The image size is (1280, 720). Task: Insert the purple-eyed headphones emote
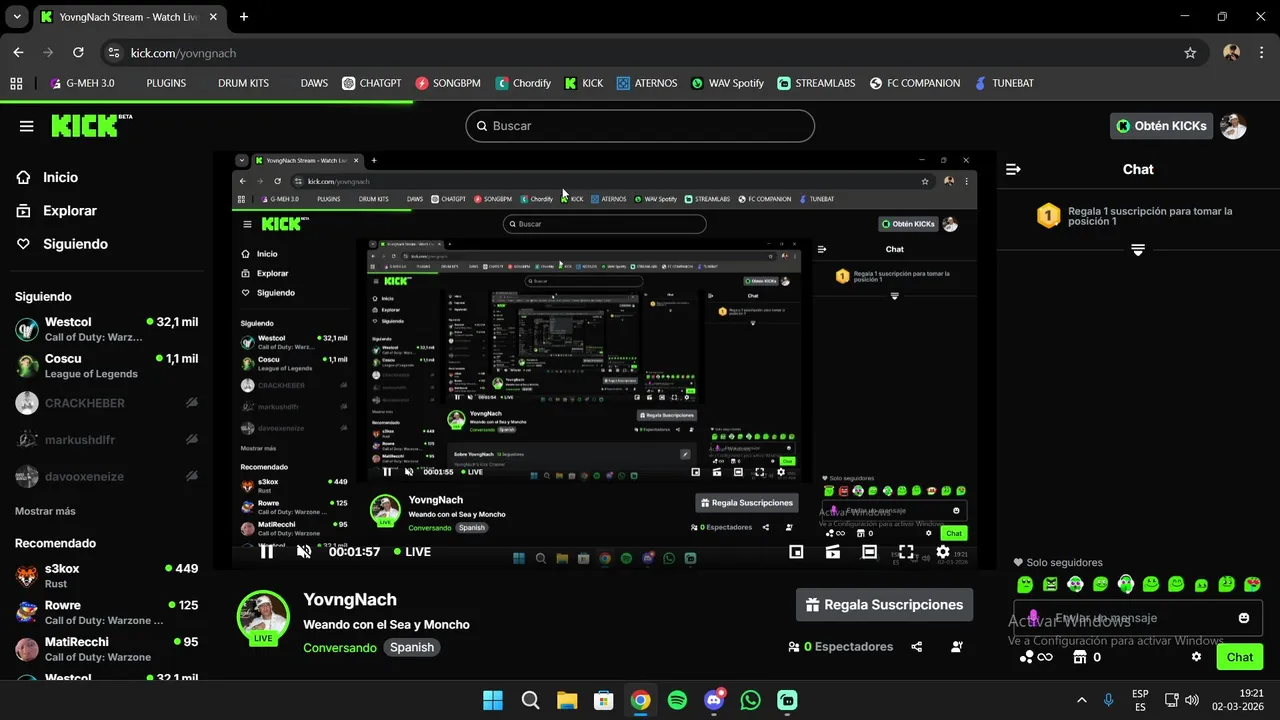click(1126, 584)
